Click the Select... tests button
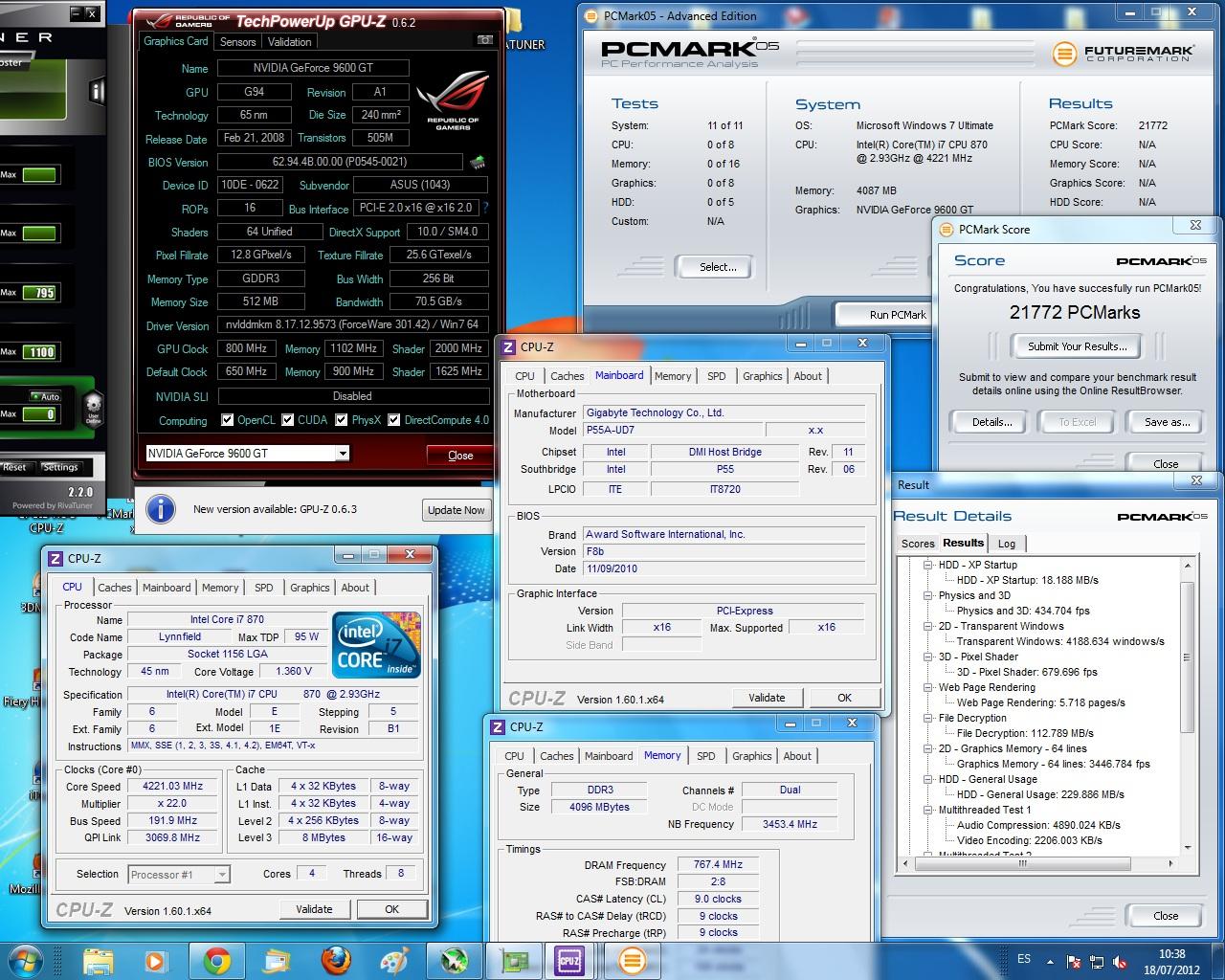This screenshot has width=1225, height=980. click(x=718, y=267)
